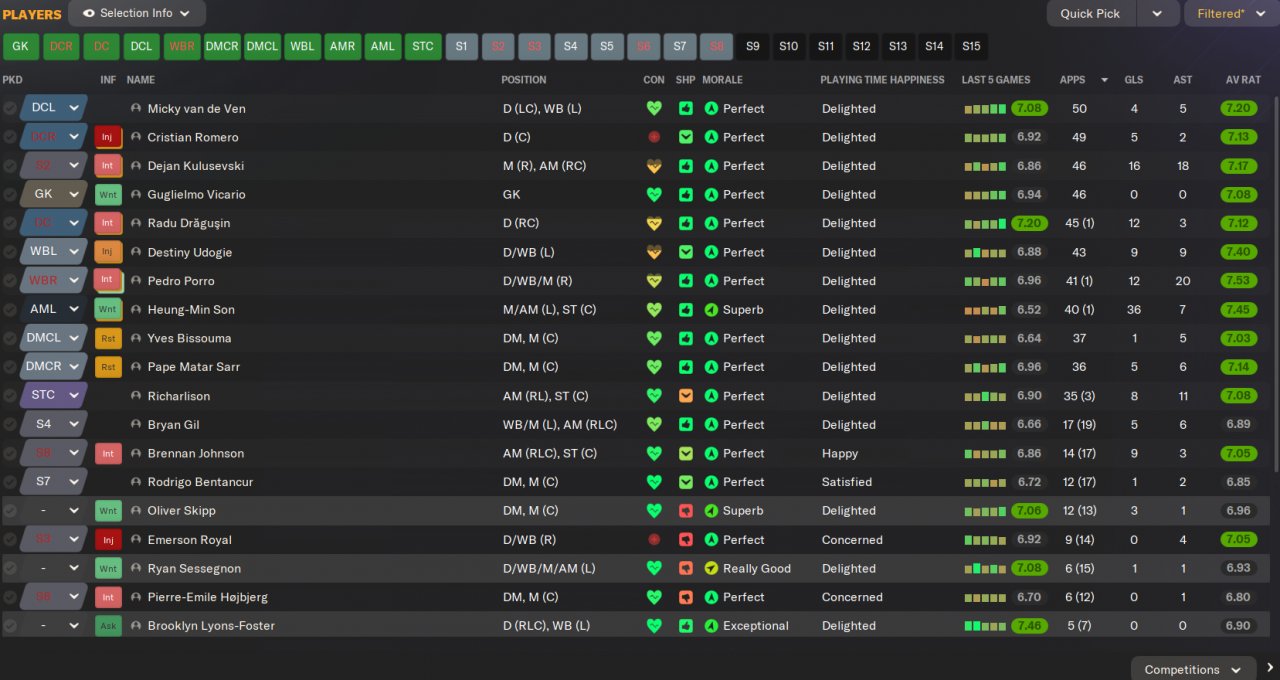The width and height of the screenshot is (1280, 680).
Task: Click the player list vertical scrollbar
Action: point(1275,285)
